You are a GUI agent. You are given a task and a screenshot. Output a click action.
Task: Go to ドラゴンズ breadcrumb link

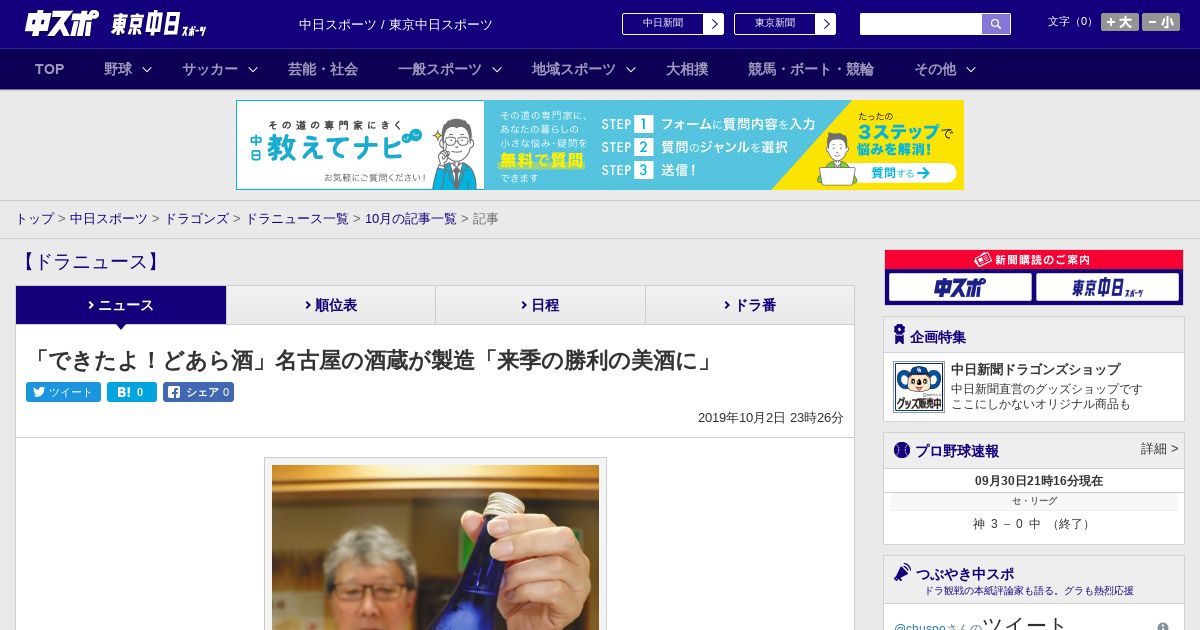pos(197,218)
